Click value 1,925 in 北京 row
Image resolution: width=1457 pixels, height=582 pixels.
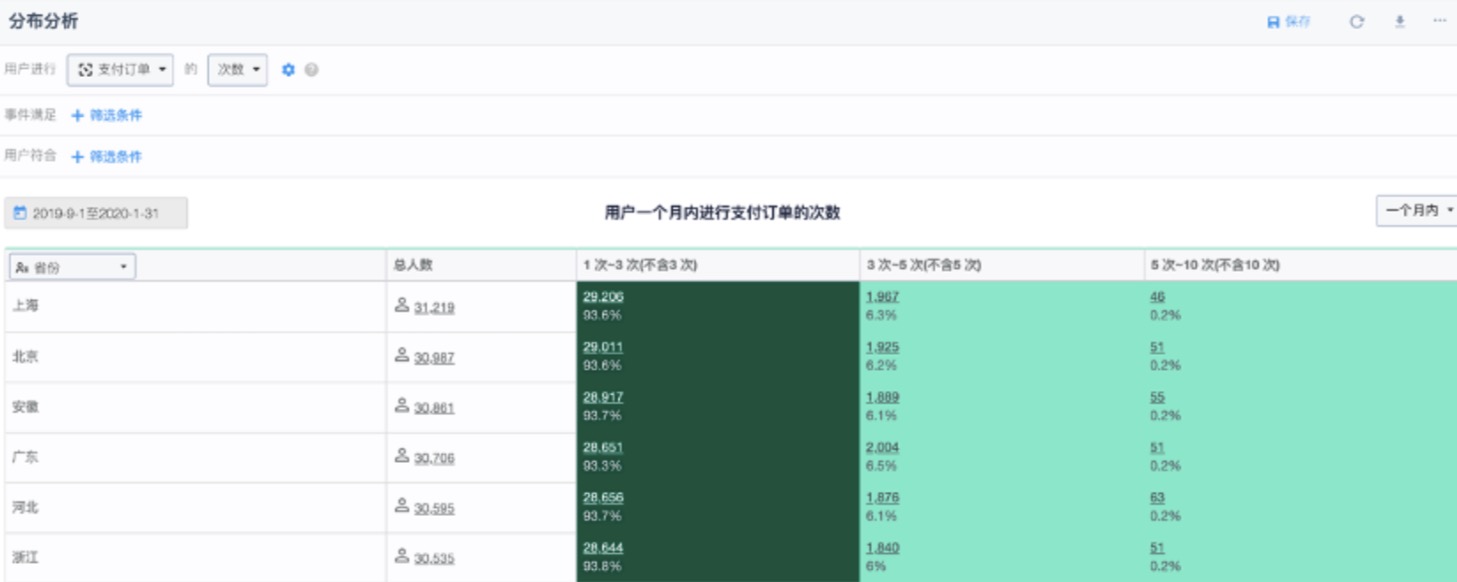click(x=883, y=347)
